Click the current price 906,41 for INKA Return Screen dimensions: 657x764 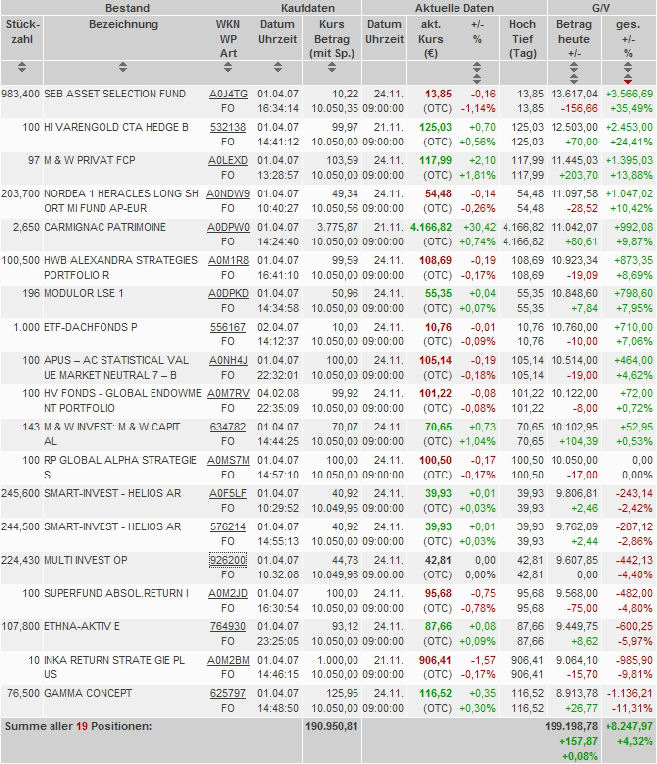[435, 660]
